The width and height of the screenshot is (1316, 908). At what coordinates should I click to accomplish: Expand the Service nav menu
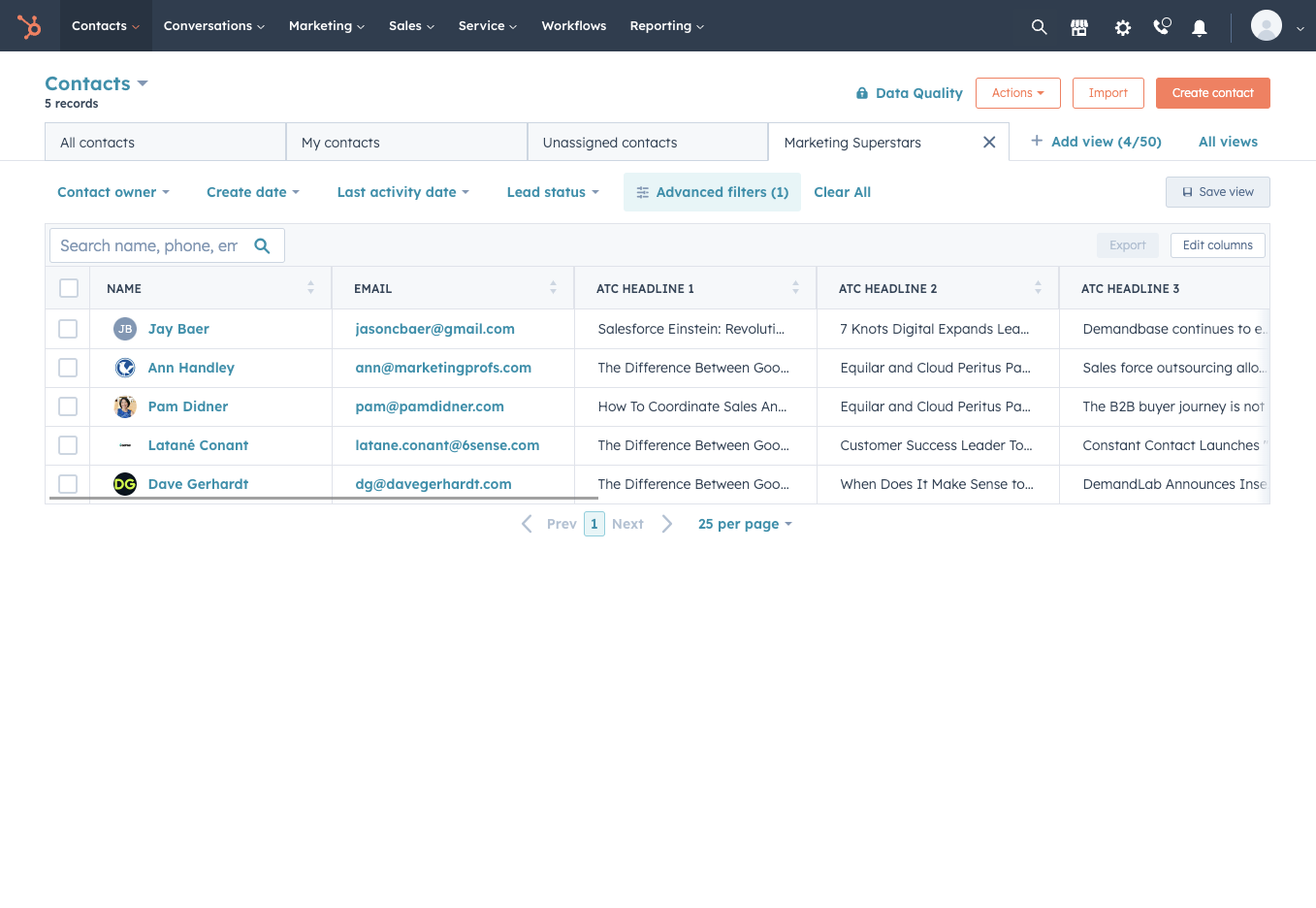point(488,26)
